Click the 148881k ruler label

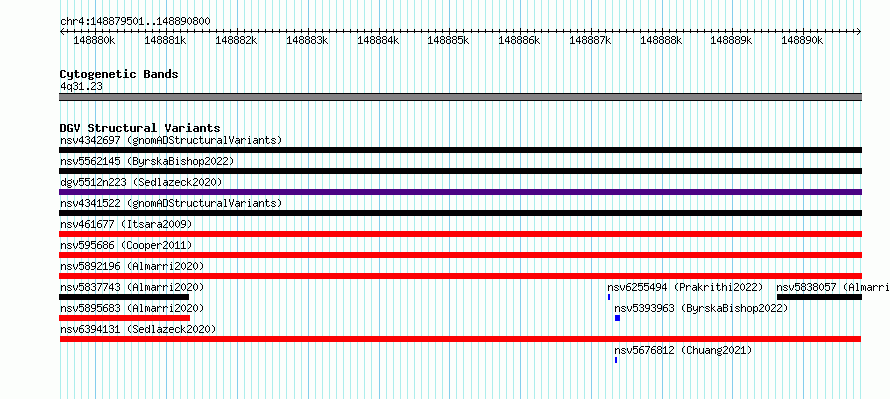coord(166,40)
